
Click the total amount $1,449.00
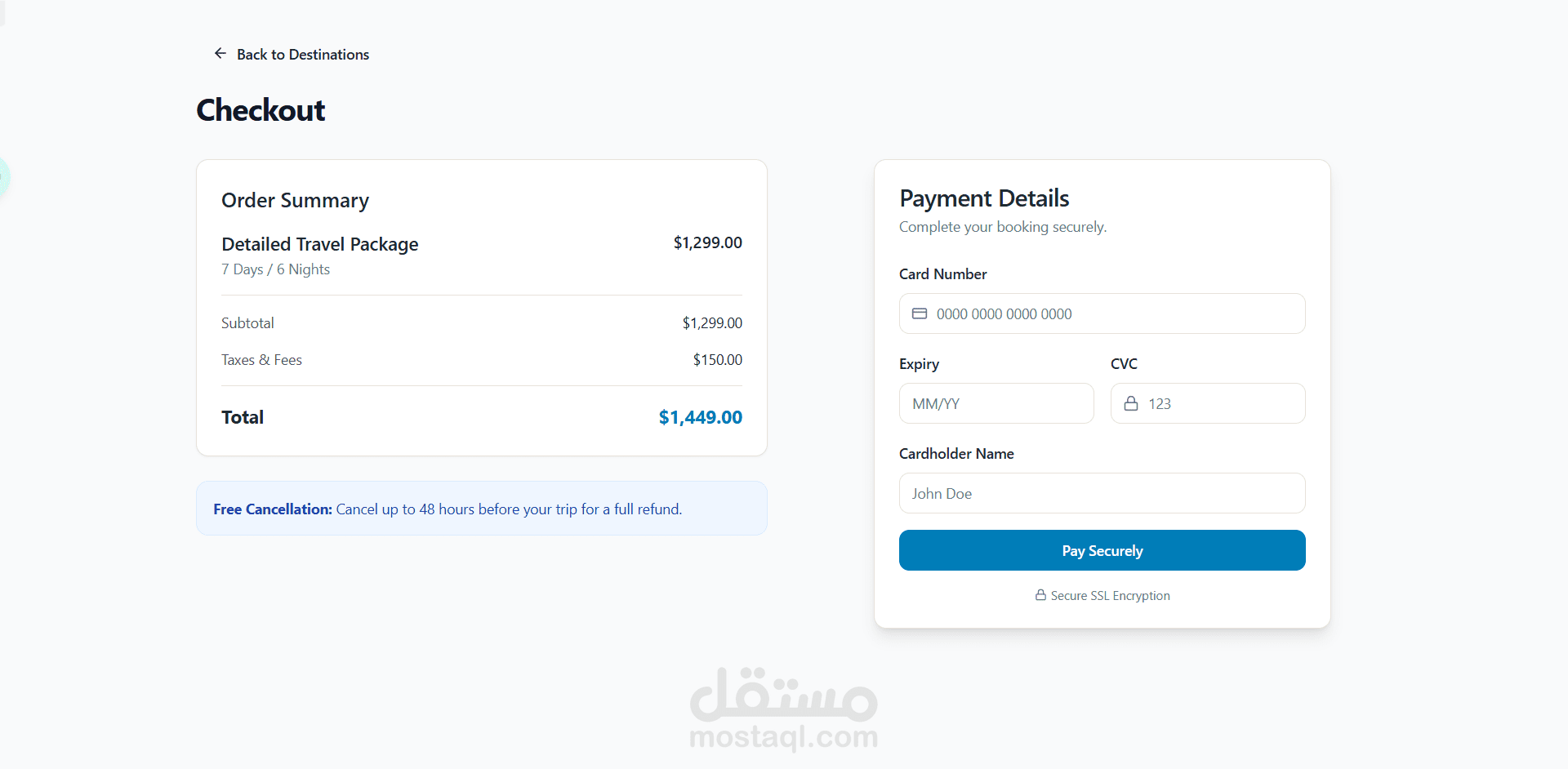pos(700,417)
